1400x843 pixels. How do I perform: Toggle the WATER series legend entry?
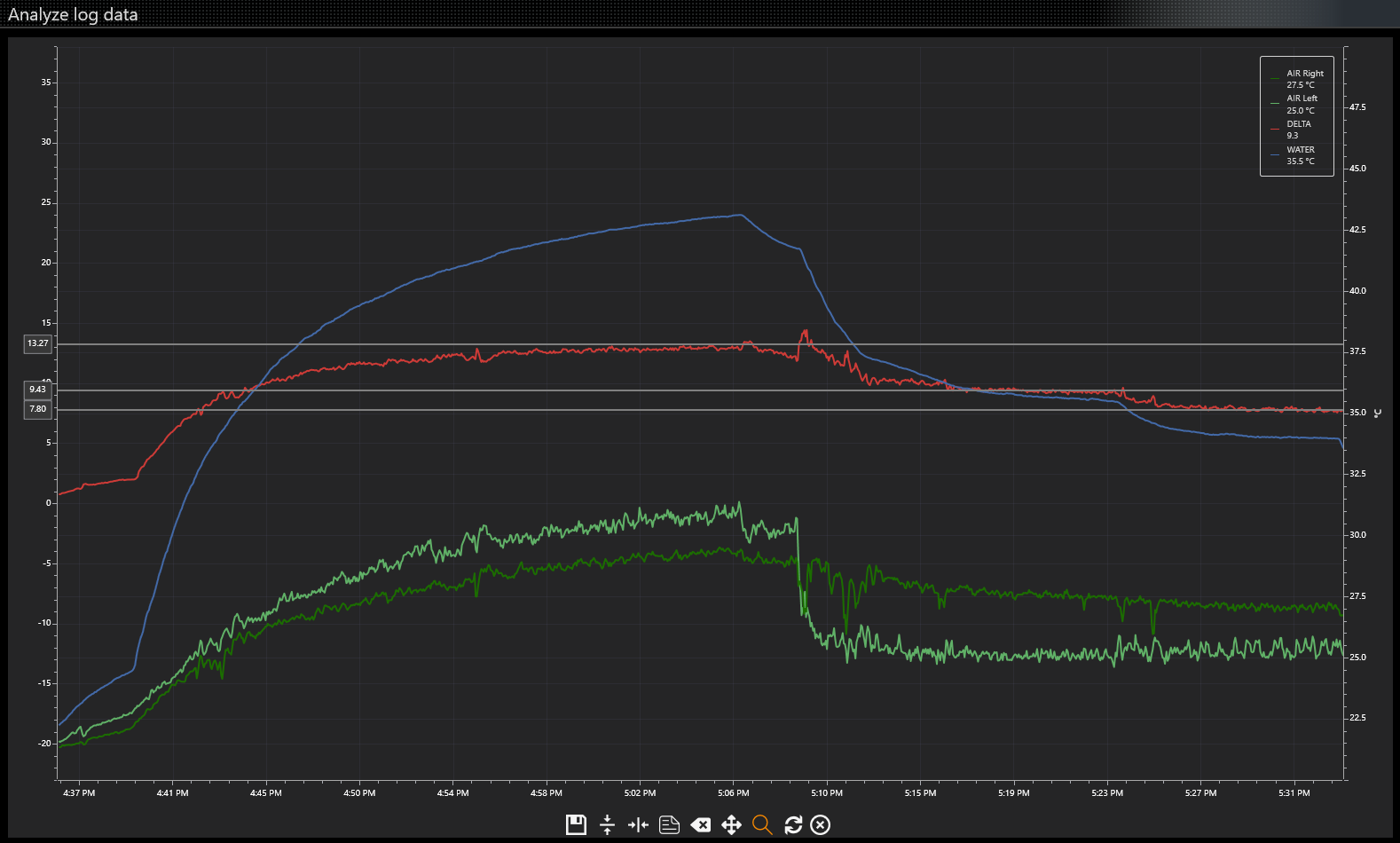(x=1294, y=155)
